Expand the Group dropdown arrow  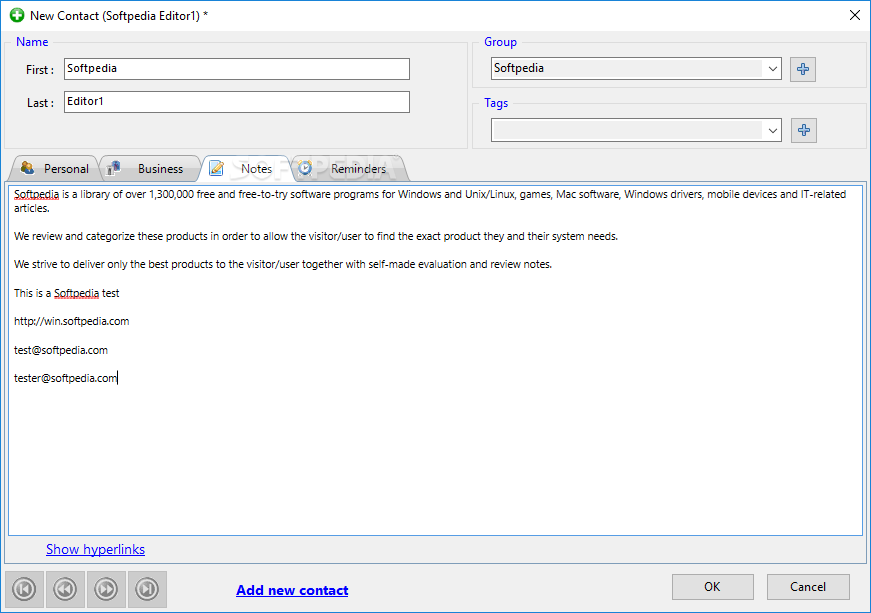click(772, 69)
